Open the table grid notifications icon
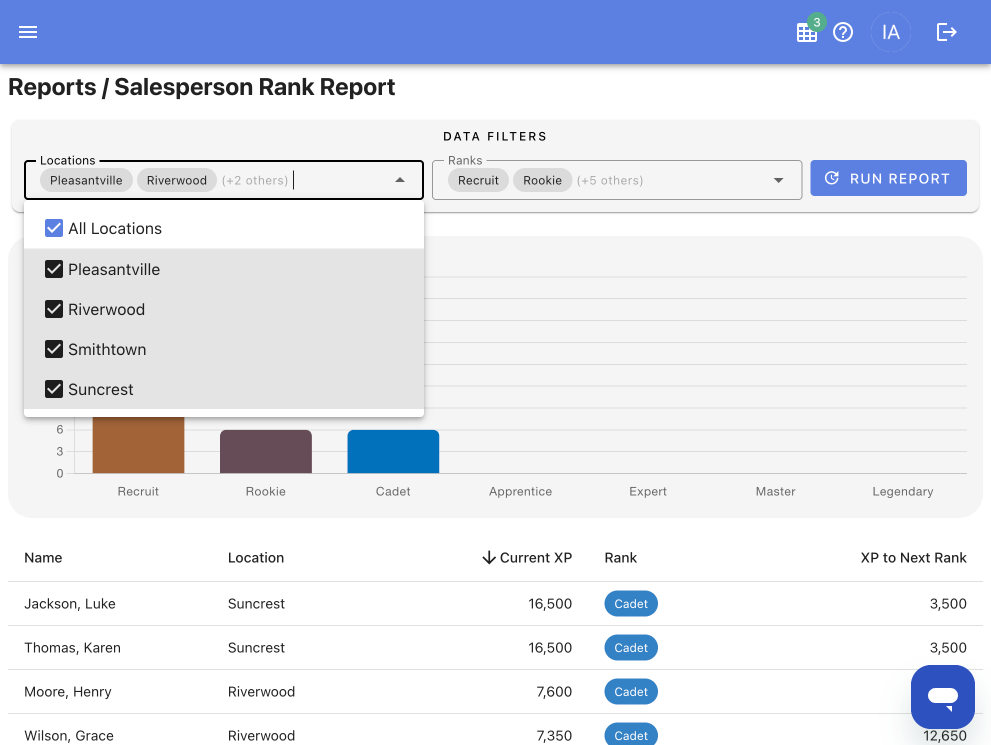The image size is (991, 745). click(x=806, y=33)
